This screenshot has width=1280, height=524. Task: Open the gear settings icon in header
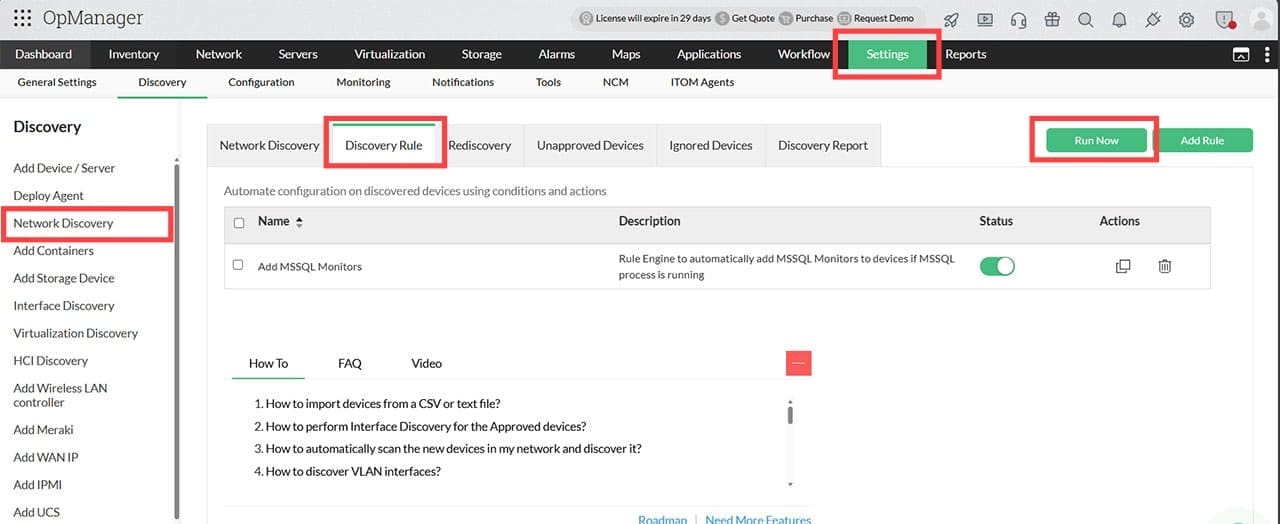pos(1187,19)
